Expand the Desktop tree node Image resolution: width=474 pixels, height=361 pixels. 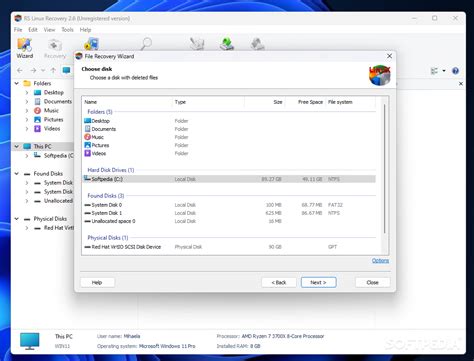coord(27,92)
